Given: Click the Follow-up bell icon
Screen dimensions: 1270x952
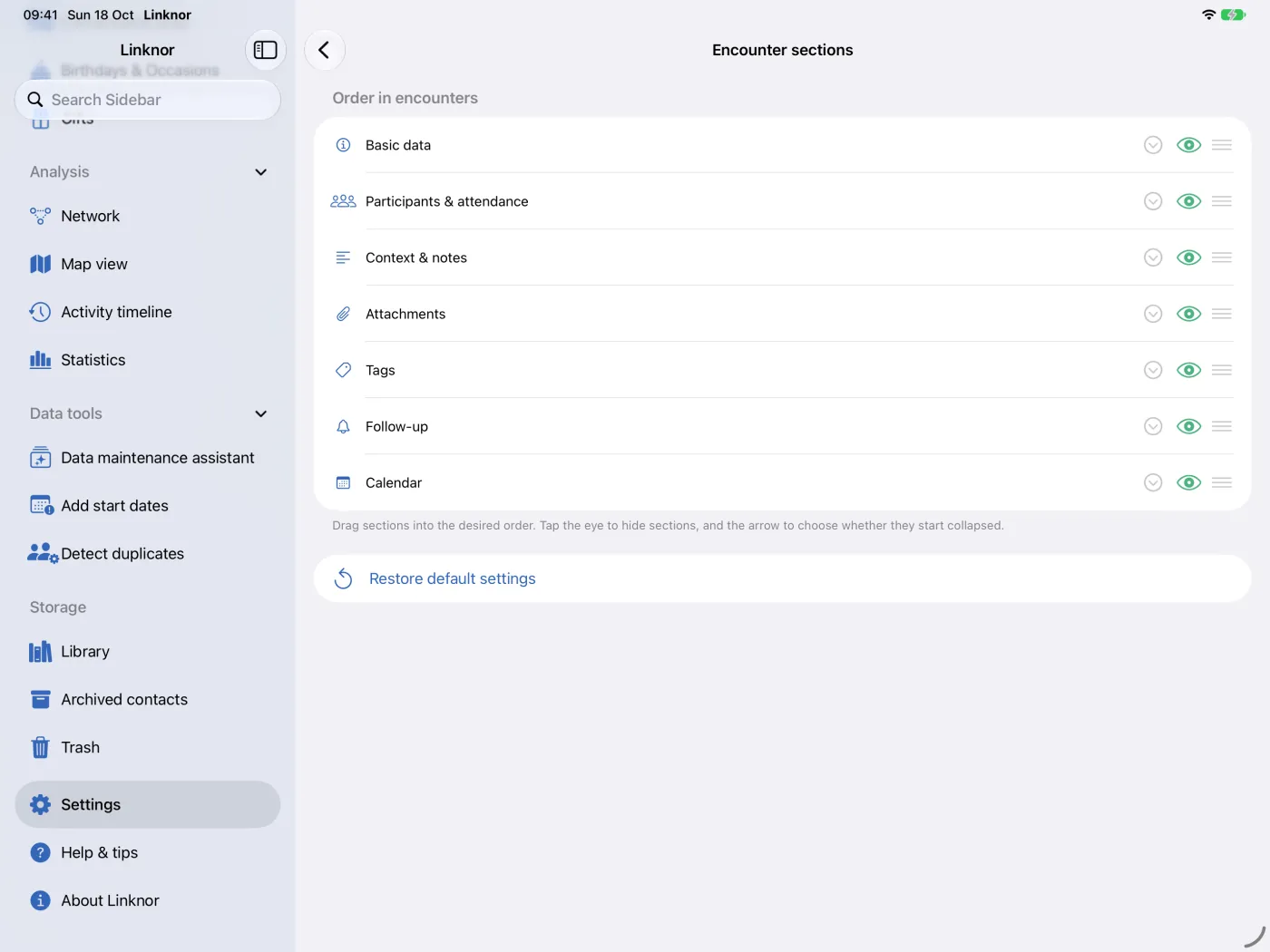Looking at the screenshot, I should click(343, 426).
